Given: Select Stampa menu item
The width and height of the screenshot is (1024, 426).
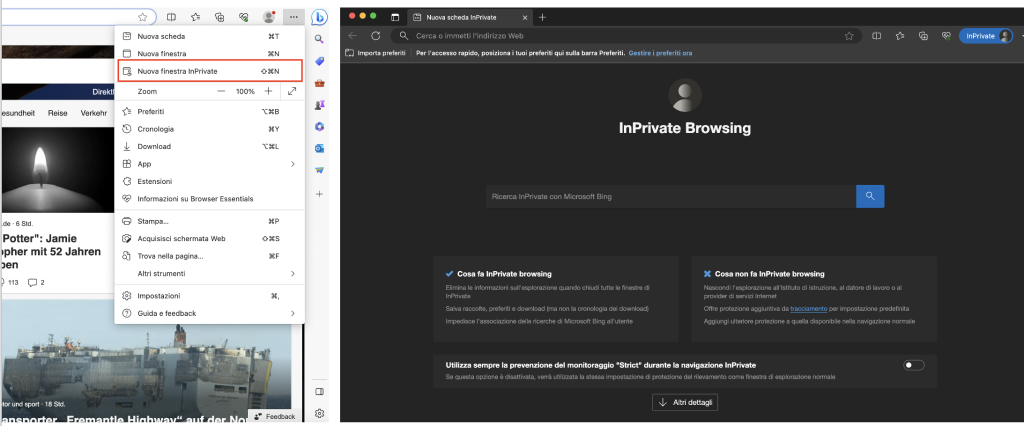Looking at the screenshot, I should 209,221.
